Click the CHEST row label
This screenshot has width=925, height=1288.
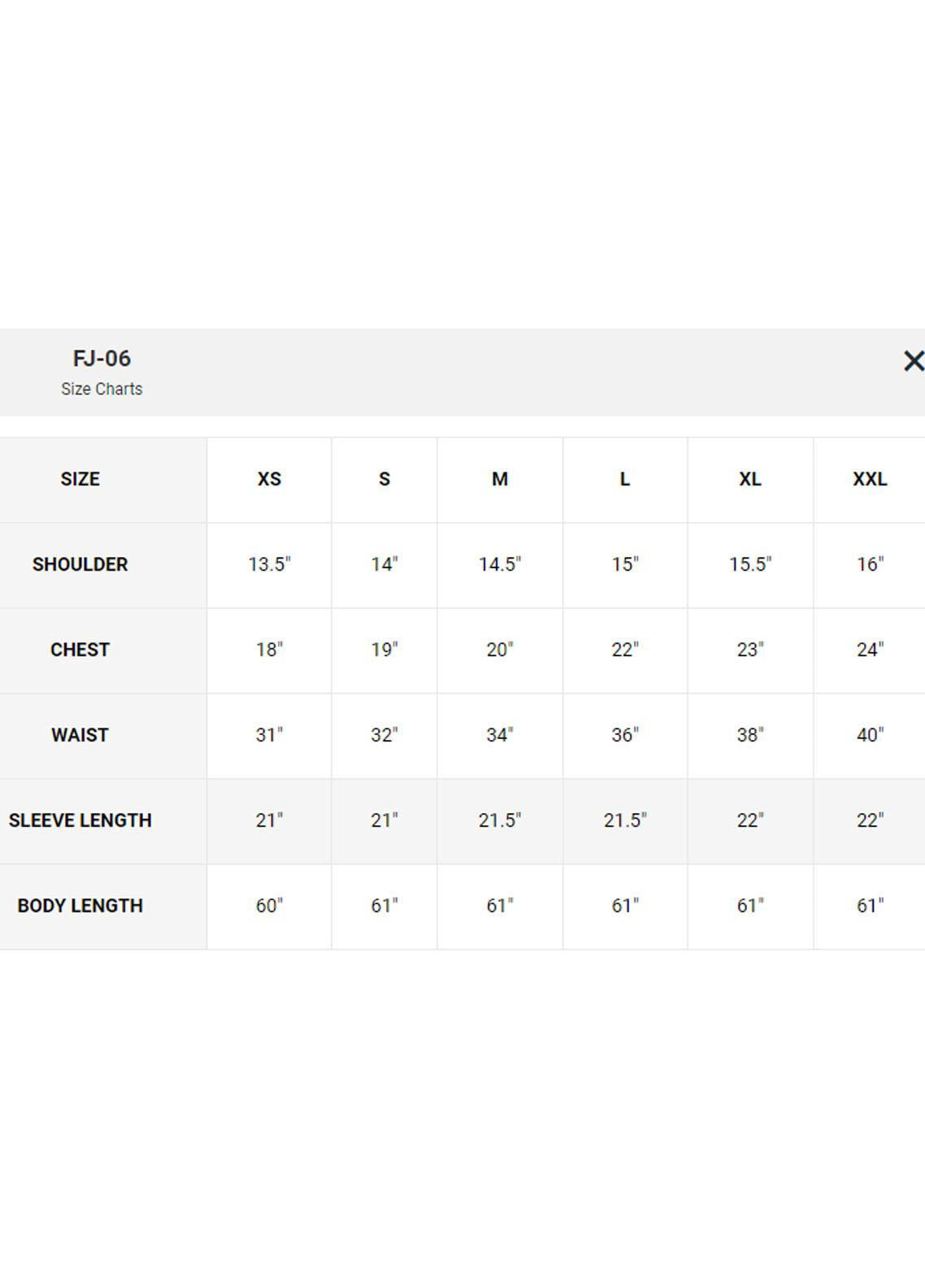80,650
